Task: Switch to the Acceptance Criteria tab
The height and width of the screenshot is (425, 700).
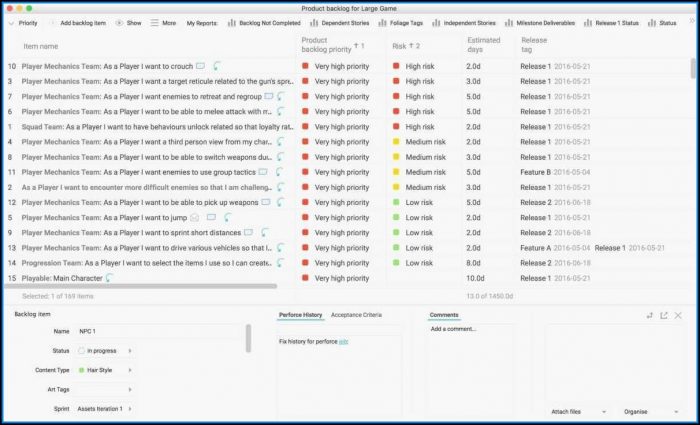Action: [356, 315]
